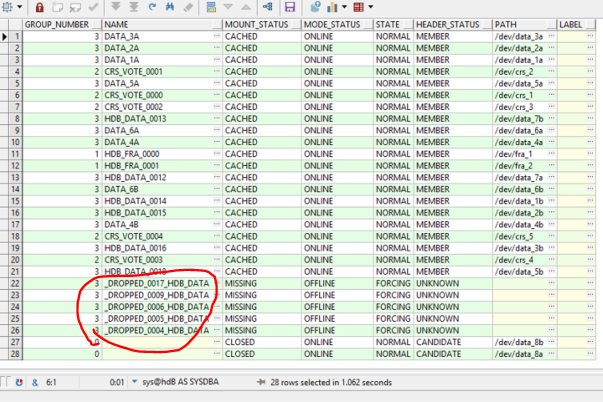Select row number 27 header
The width and height of the screenshot is (603, 402).
pyautogui.click(x=14, y=340)
